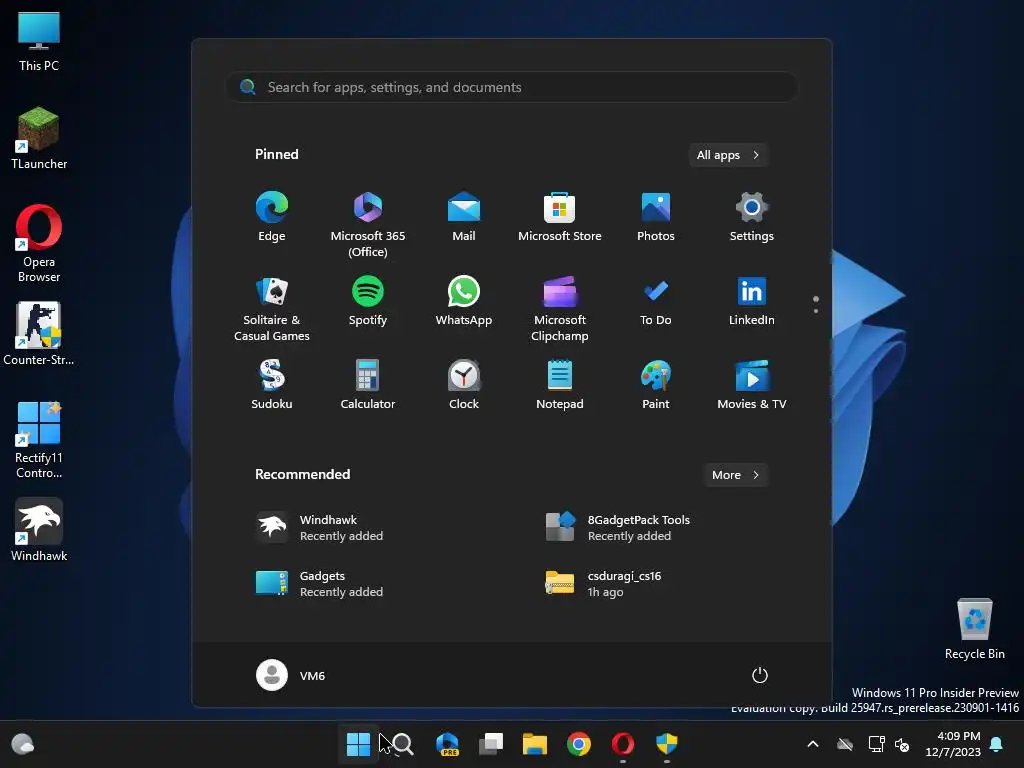Open the Photos app
Viewport: 1024px width, 768px height.
tap(656, 217)
